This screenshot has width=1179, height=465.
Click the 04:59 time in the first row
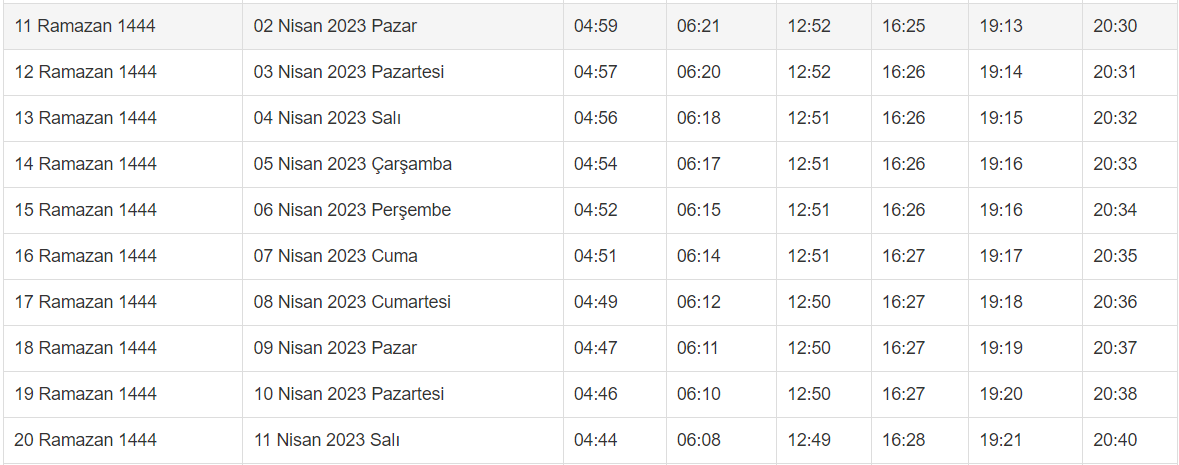click(x=596, y=26)
